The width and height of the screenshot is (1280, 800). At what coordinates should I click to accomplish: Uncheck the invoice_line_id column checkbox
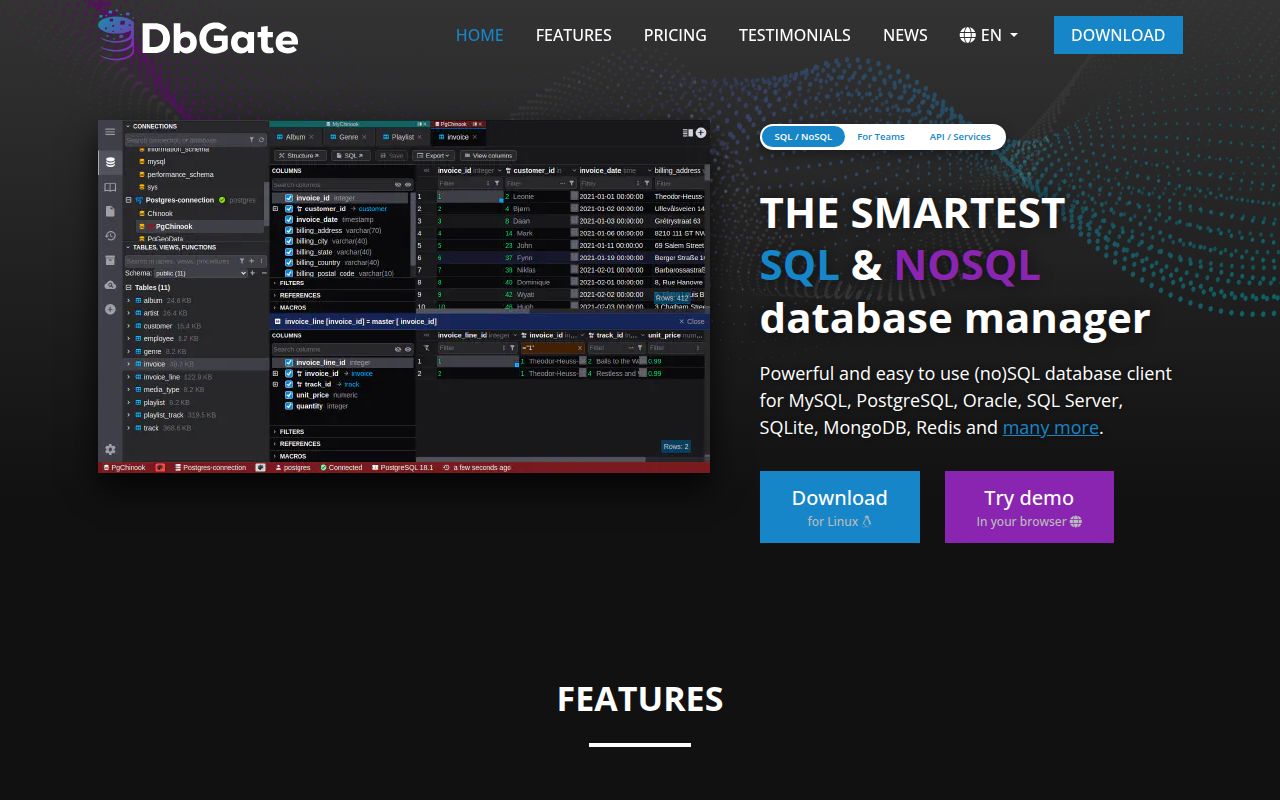pos(289,363)
